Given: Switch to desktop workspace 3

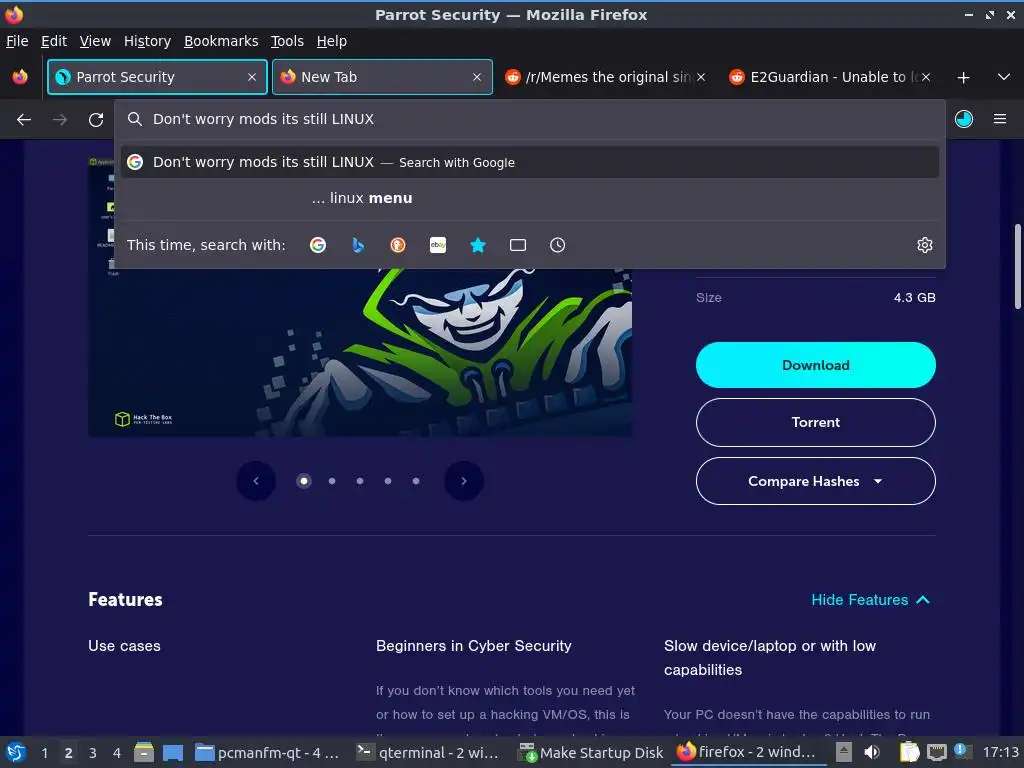Looking at the screenshot, I should [93, 753].
